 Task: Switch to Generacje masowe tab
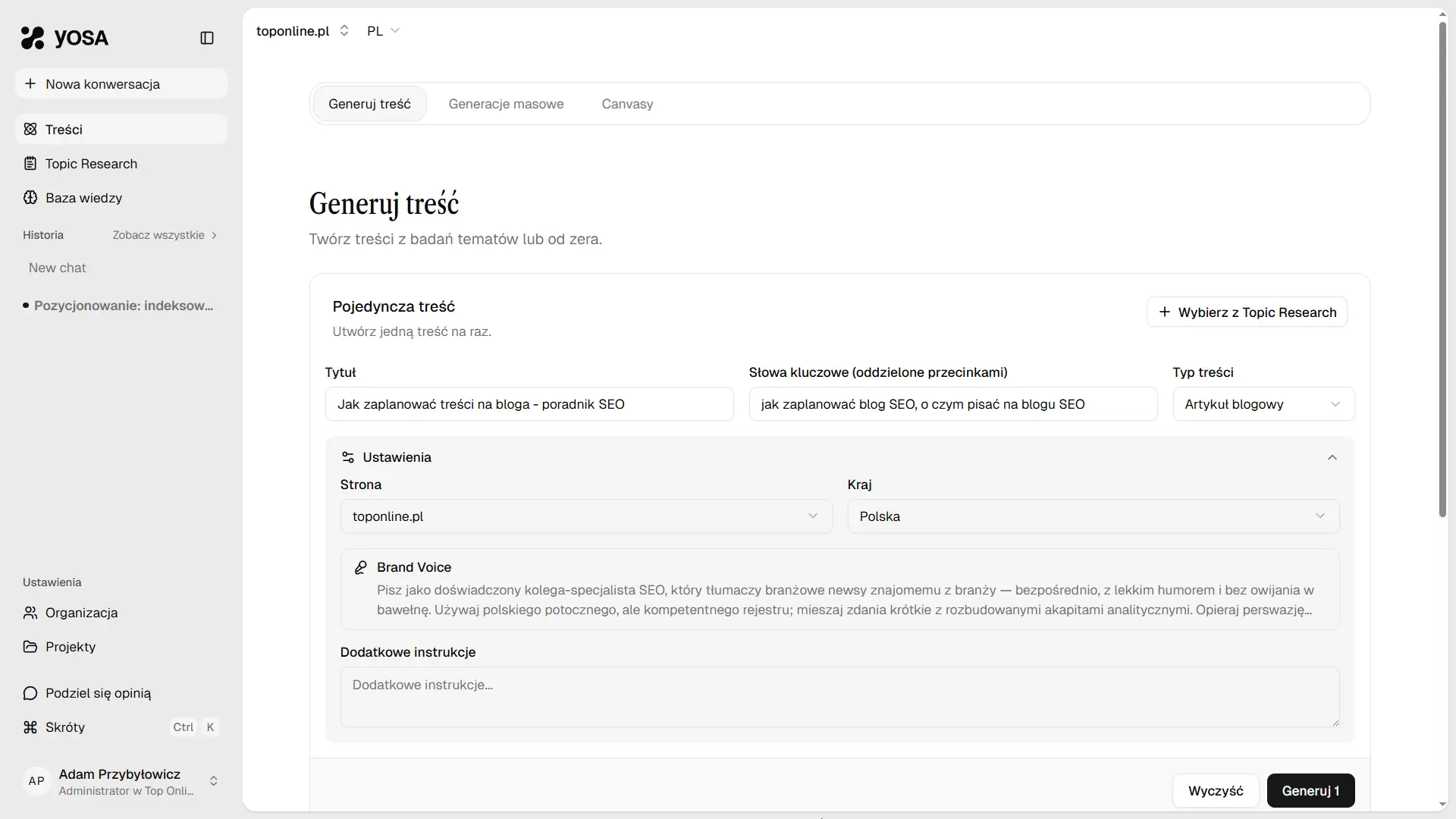coord(506,104)
